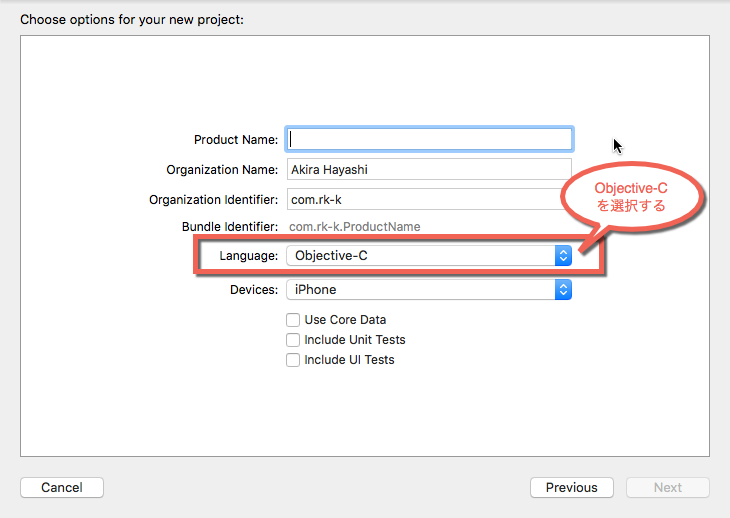The height and width of the screenshot is (518, 730).
Task: Click the Include UI Tests label
Action: coord(349,360)
